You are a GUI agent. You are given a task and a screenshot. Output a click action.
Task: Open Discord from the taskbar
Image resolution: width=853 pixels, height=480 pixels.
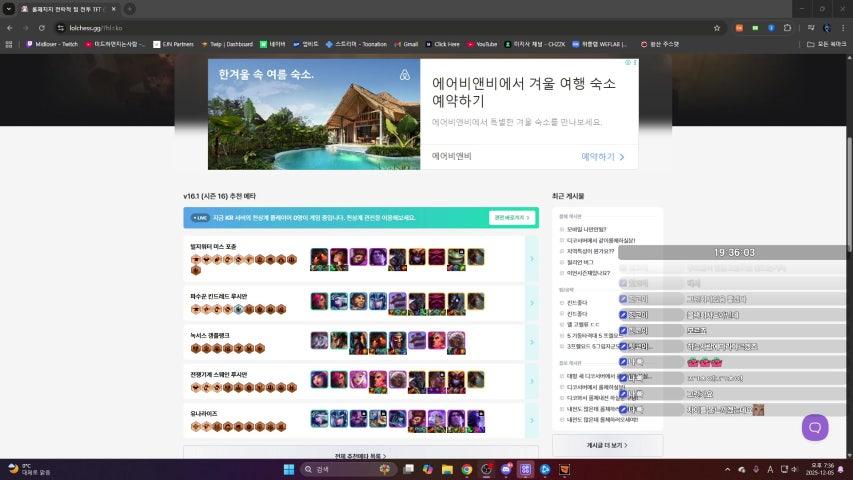pos(506,469)
